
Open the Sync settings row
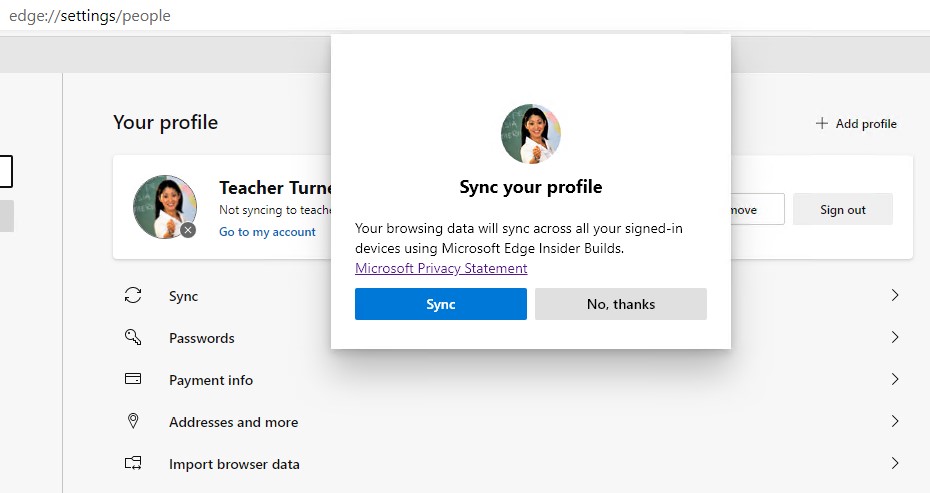point(512,295)
